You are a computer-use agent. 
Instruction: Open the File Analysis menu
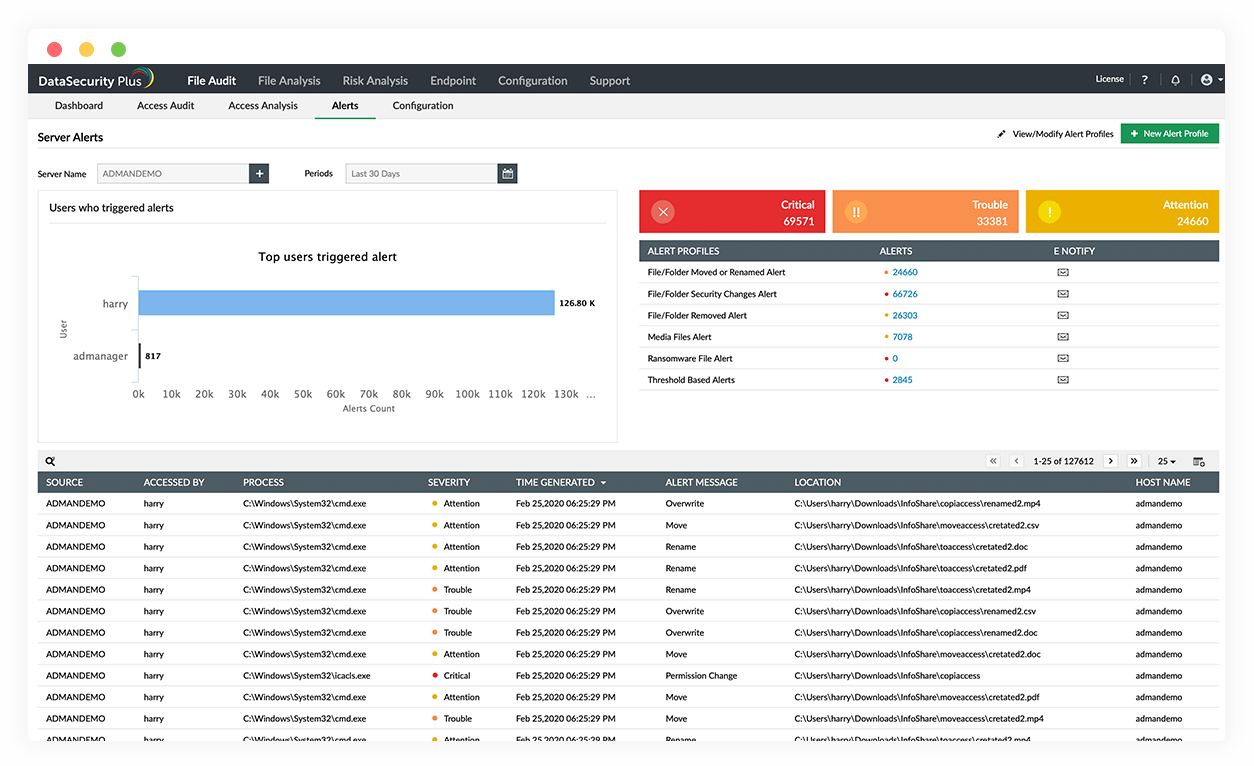tap(289, 81)
